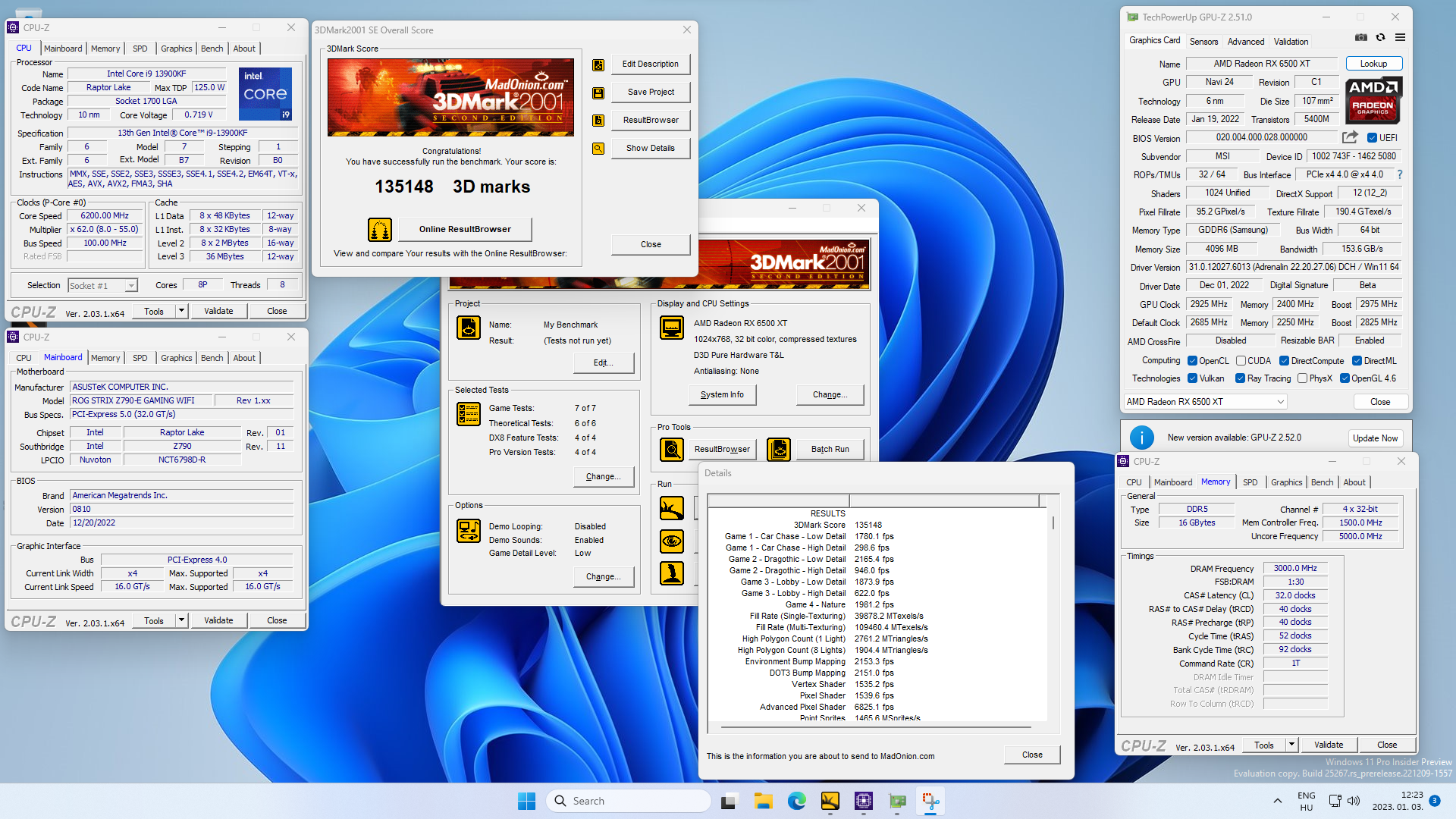Click the blue info icon for new GPU-Z version
Image resolution: width=1456 pixels, height=819 pixels.
[1142, 438]
